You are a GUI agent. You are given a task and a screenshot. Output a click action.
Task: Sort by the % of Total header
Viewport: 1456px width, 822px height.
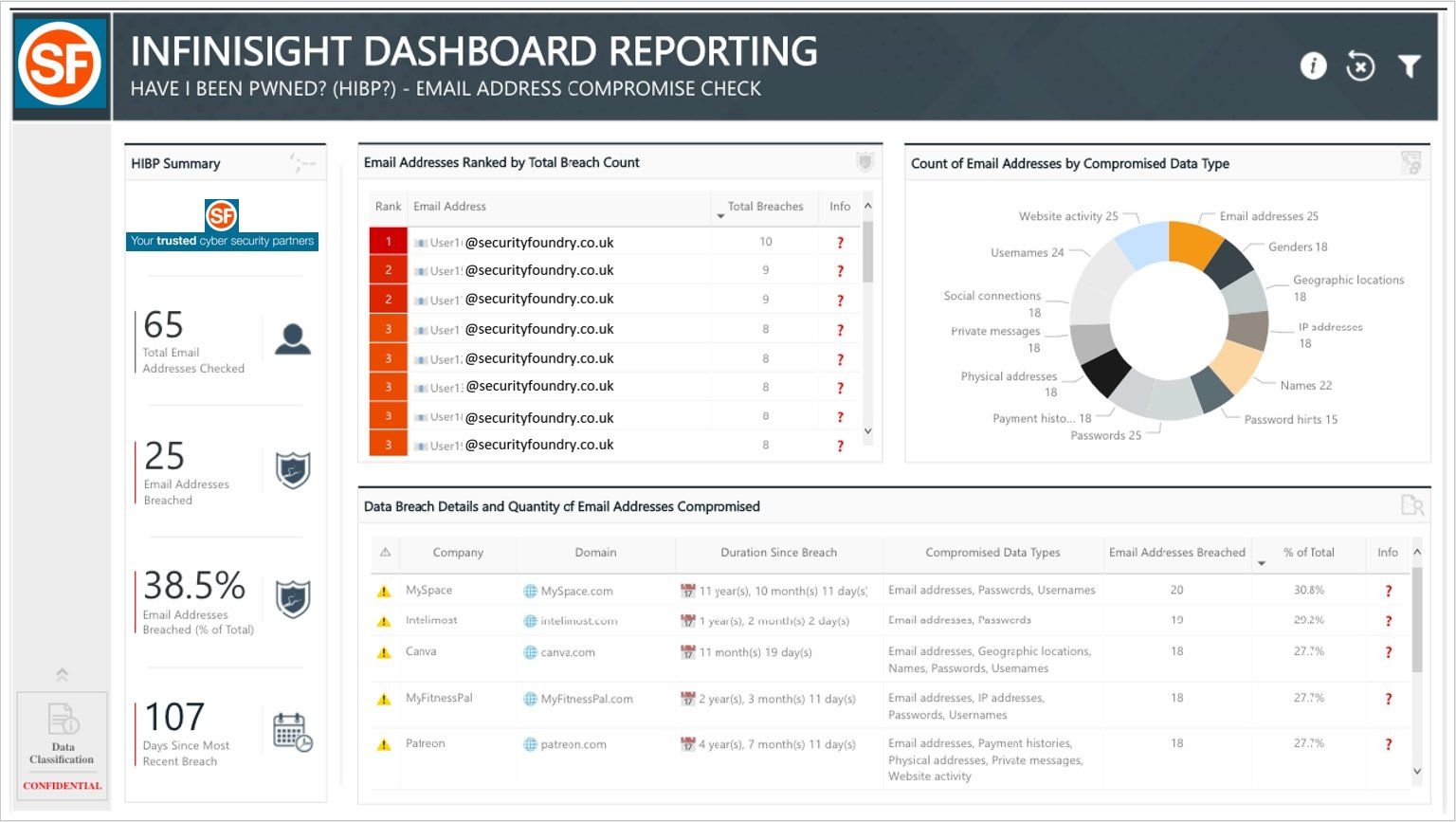[1308, 553]
